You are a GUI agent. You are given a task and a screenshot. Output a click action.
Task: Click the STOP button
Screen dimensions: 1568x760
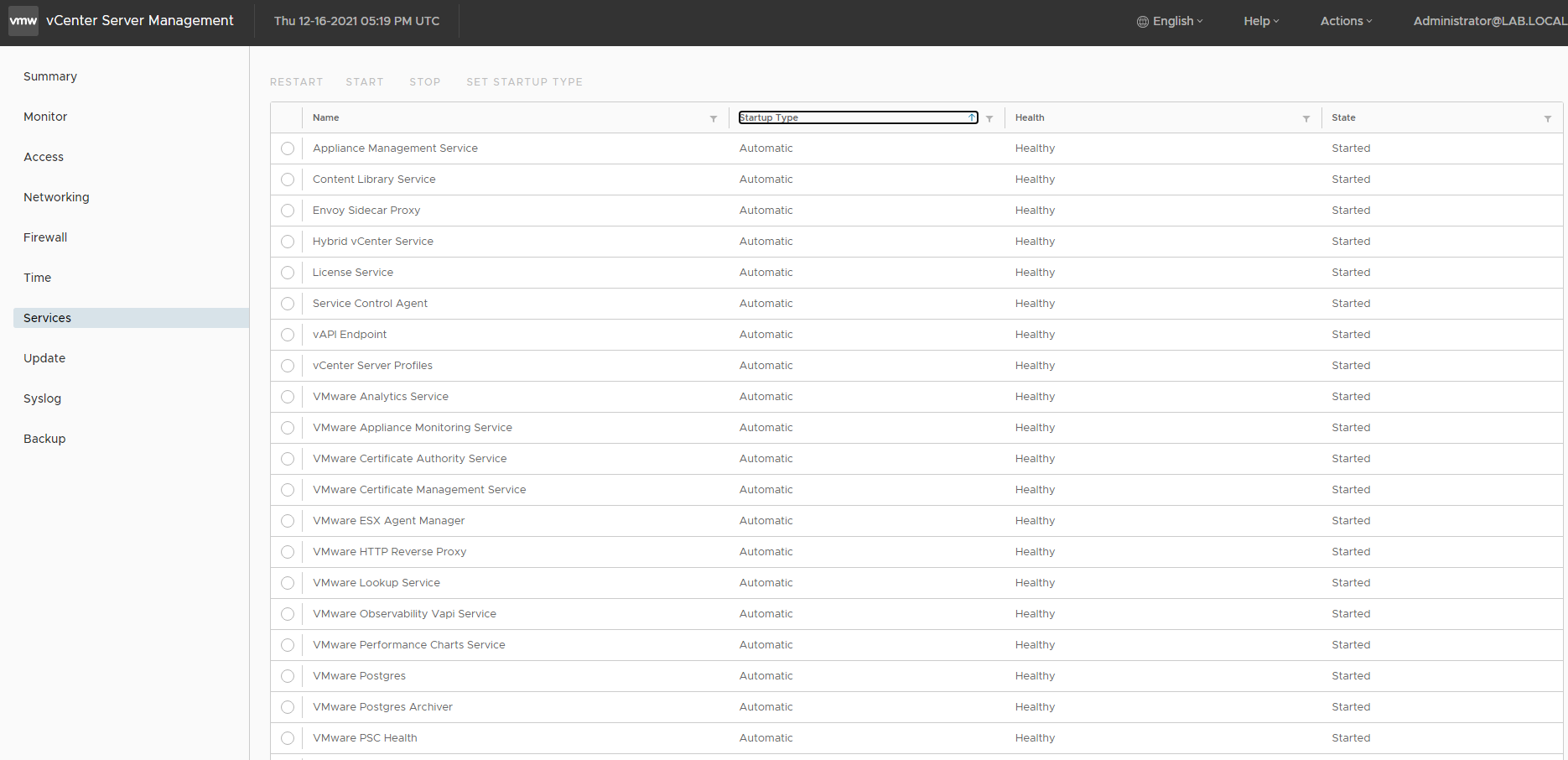[x=425, y=82]
